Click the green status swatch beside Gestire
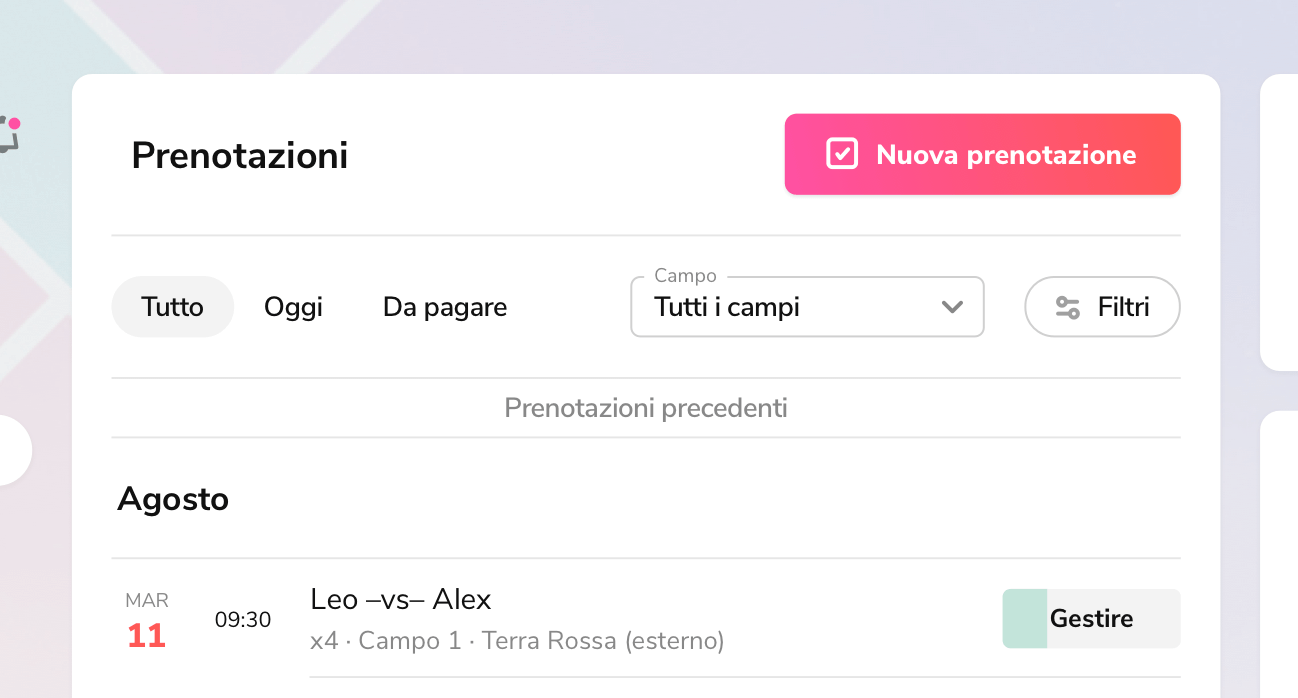 [1024, 619]
